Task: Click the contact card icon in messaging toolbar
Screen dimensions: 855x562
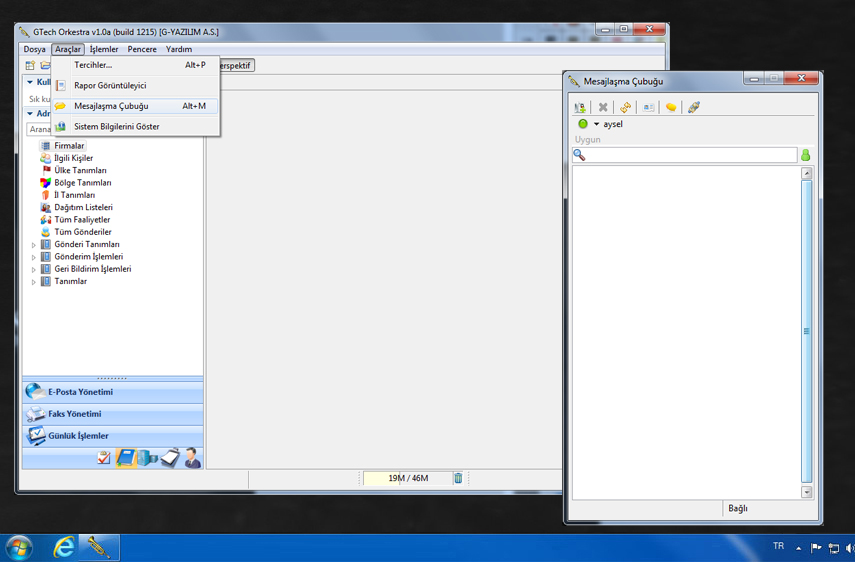Action: point(648,107)
